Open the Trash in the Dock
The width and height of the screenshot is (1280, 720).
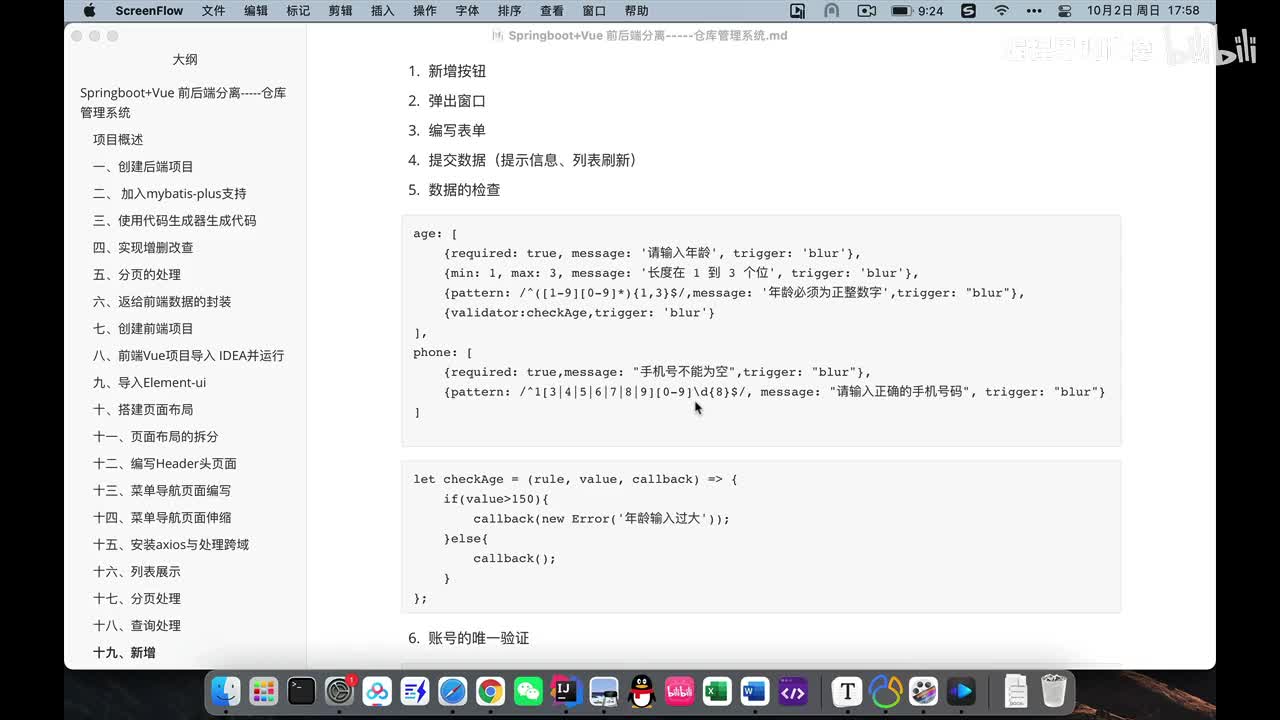[1054, 691]
